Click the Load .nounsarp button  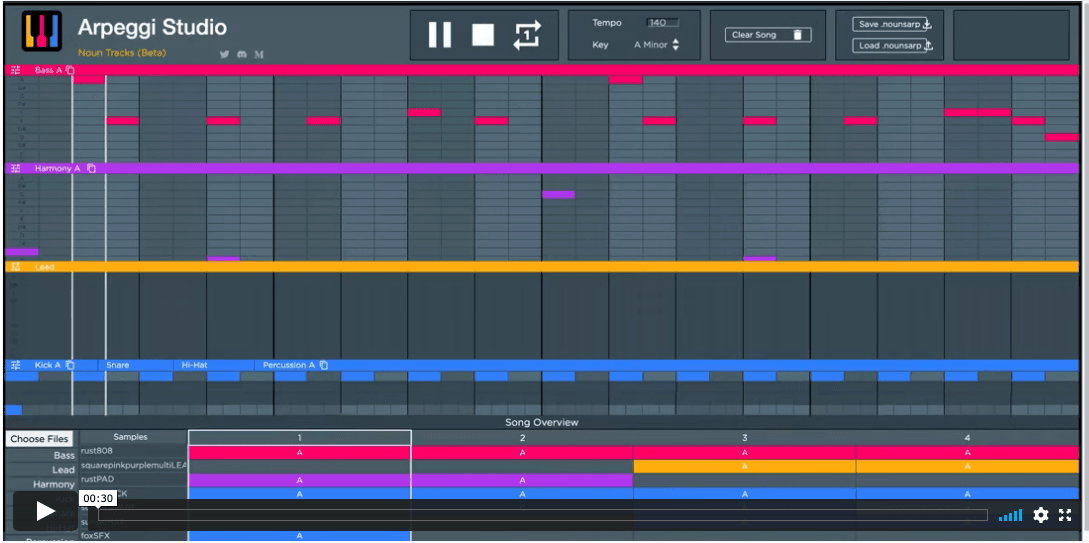(893, 46)
